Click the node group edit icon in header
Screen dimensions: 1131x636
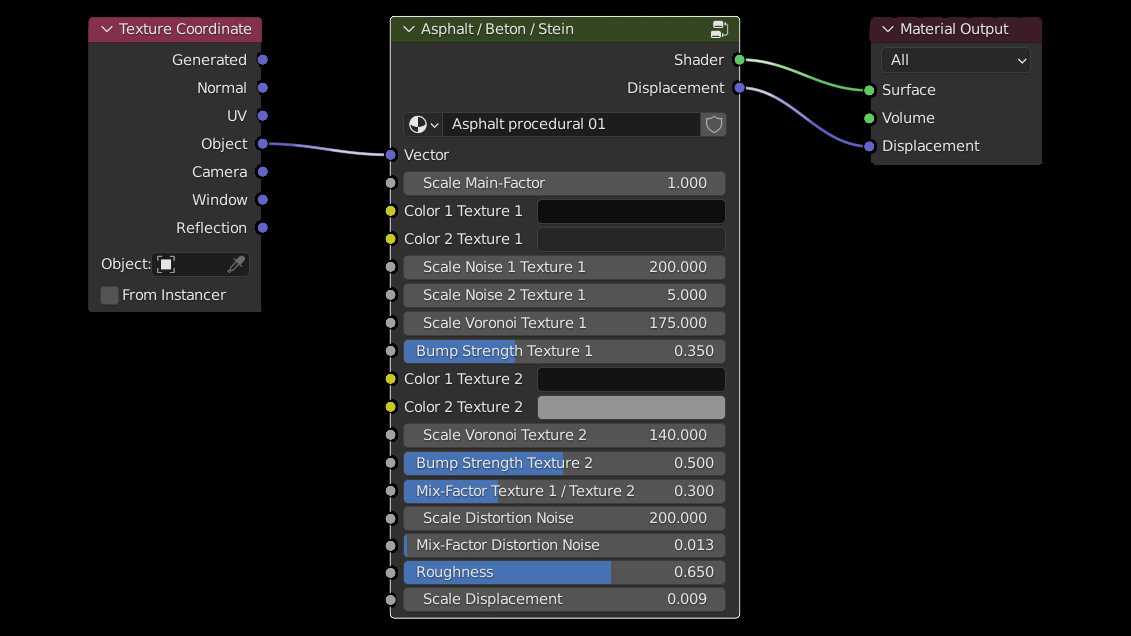[719, 29]
